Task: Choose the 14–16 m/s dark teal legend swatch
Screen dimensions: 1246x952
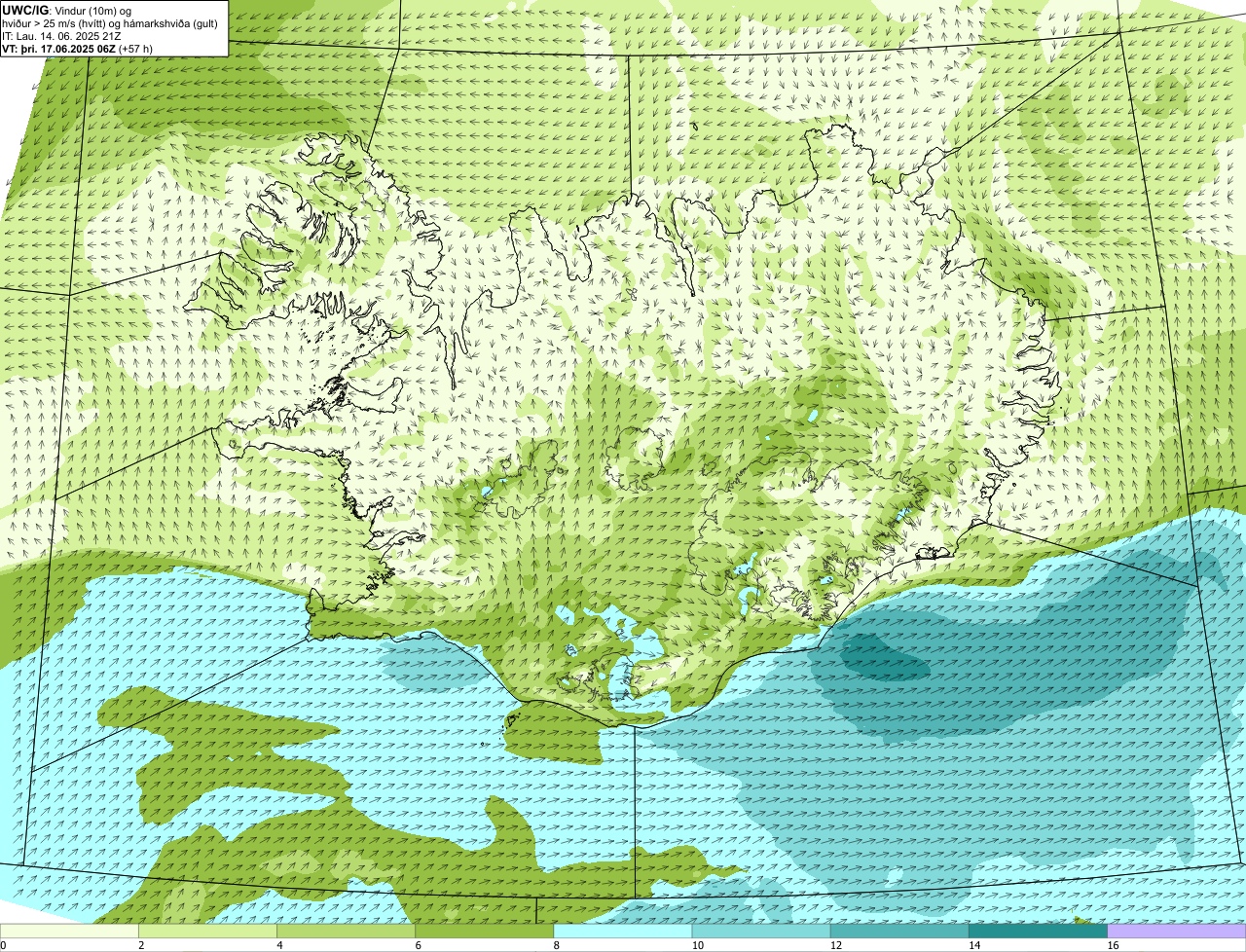Action: tap(1039, 931)
